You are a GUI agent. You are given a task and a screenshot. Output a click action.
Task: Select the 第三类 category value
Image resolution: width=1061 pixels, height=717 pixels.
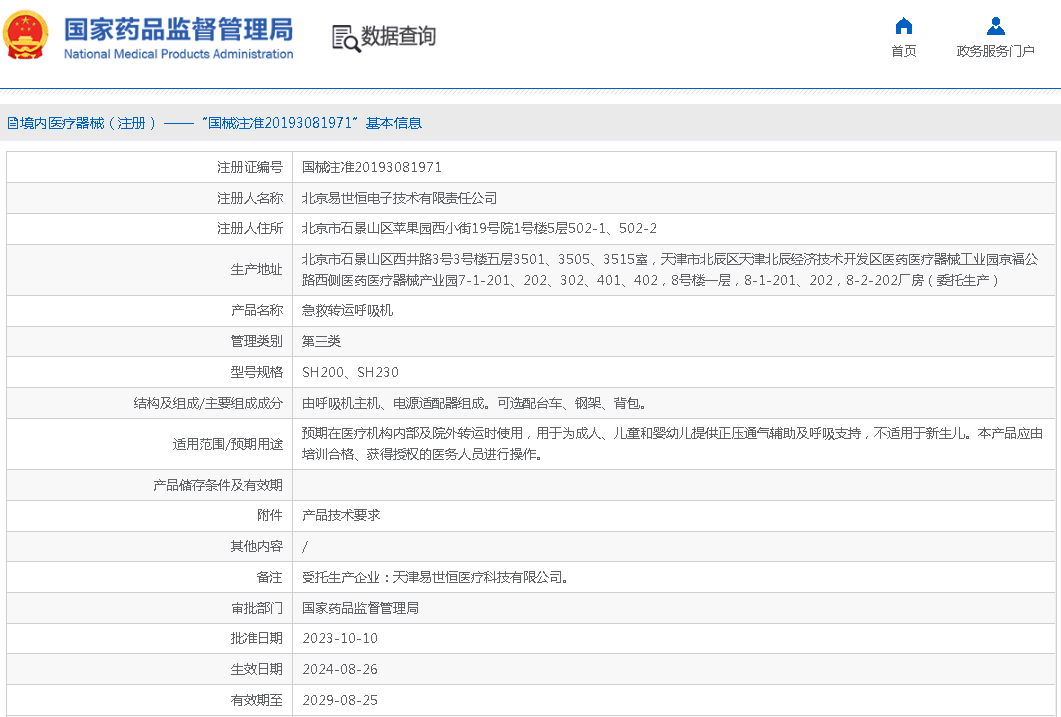coord(321,341)
